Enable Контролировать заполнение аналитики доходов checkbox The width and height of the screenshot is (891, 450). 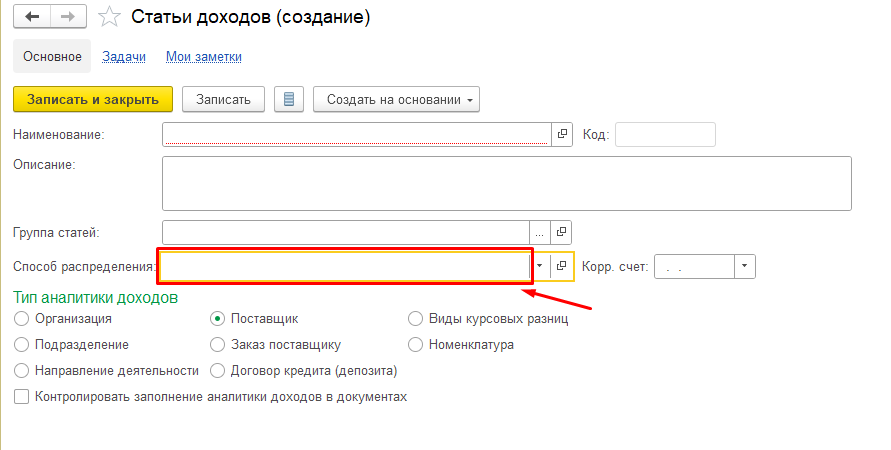pos(21,397)
